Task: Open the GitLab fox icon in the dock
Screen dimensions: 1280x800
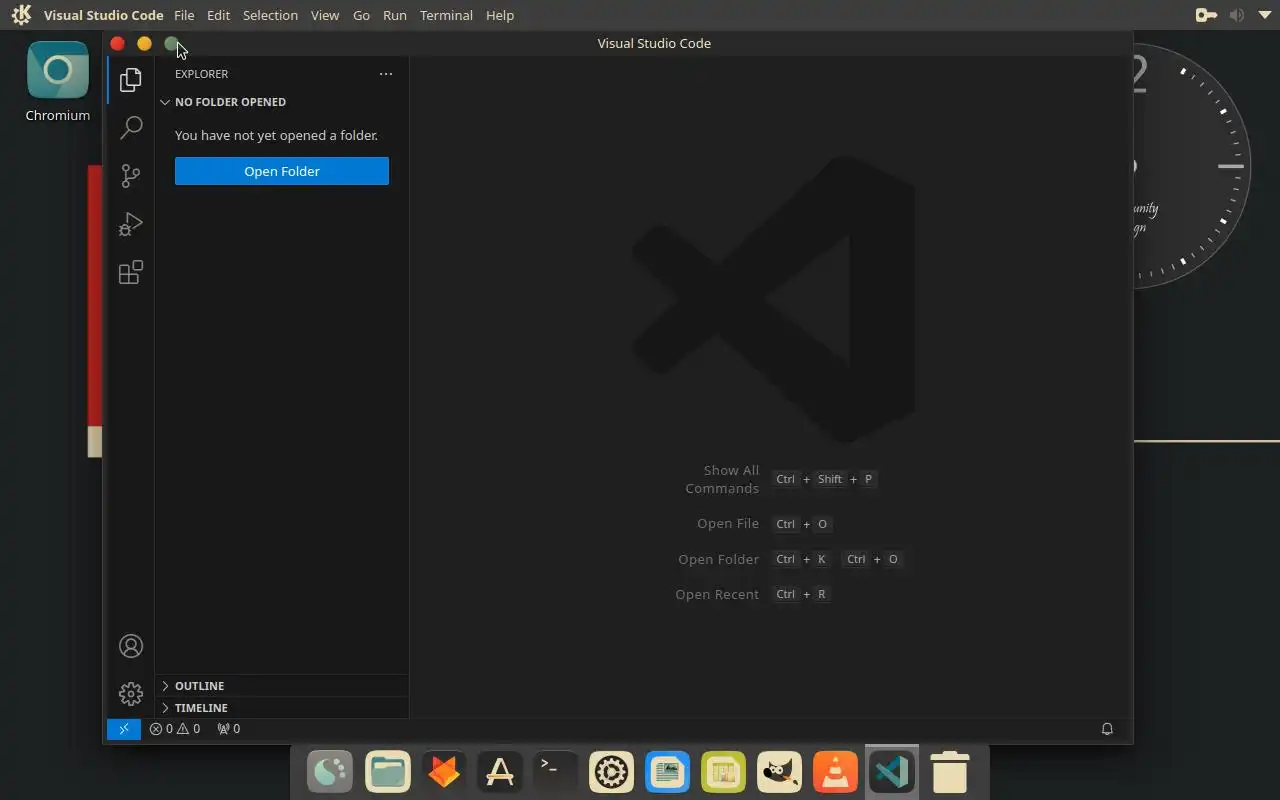Action: point(444,772)
